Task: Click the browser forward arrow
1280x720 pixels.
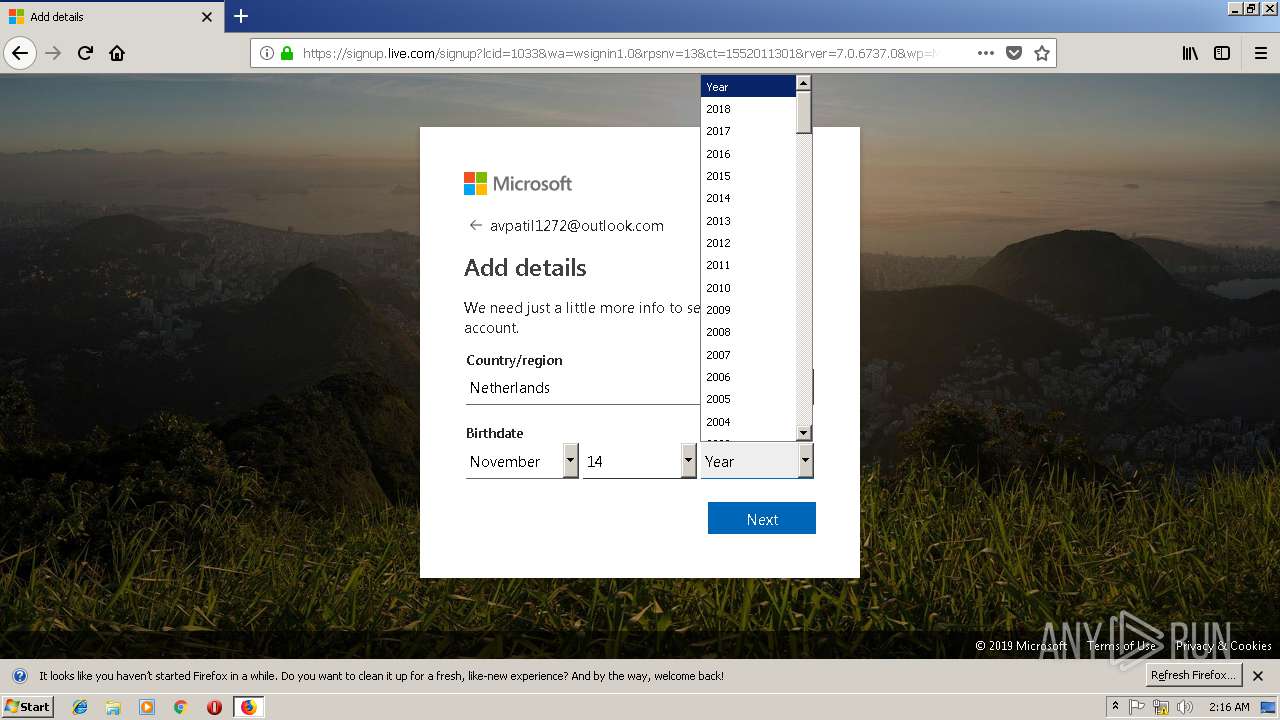Action: click(x=54, y=53)
